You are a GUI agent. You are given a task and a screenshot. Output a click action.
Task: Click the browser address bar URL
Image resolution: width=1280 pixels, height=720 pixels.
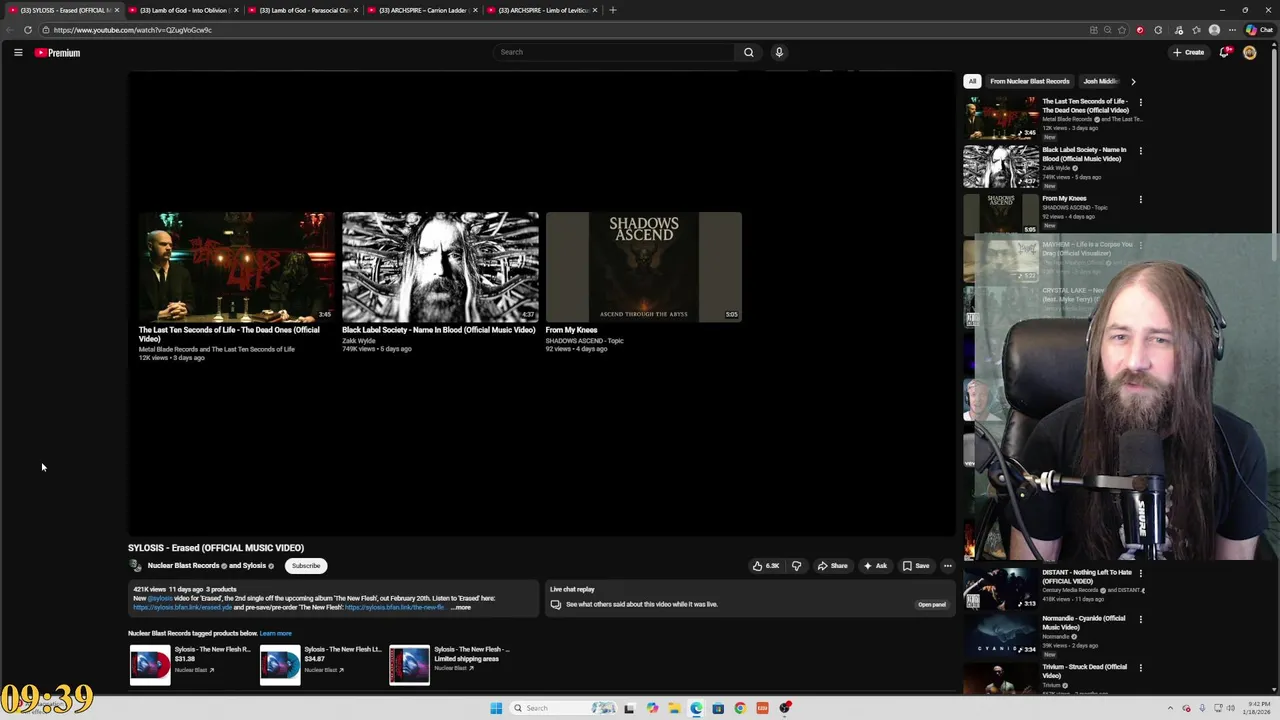coord(133,30)
